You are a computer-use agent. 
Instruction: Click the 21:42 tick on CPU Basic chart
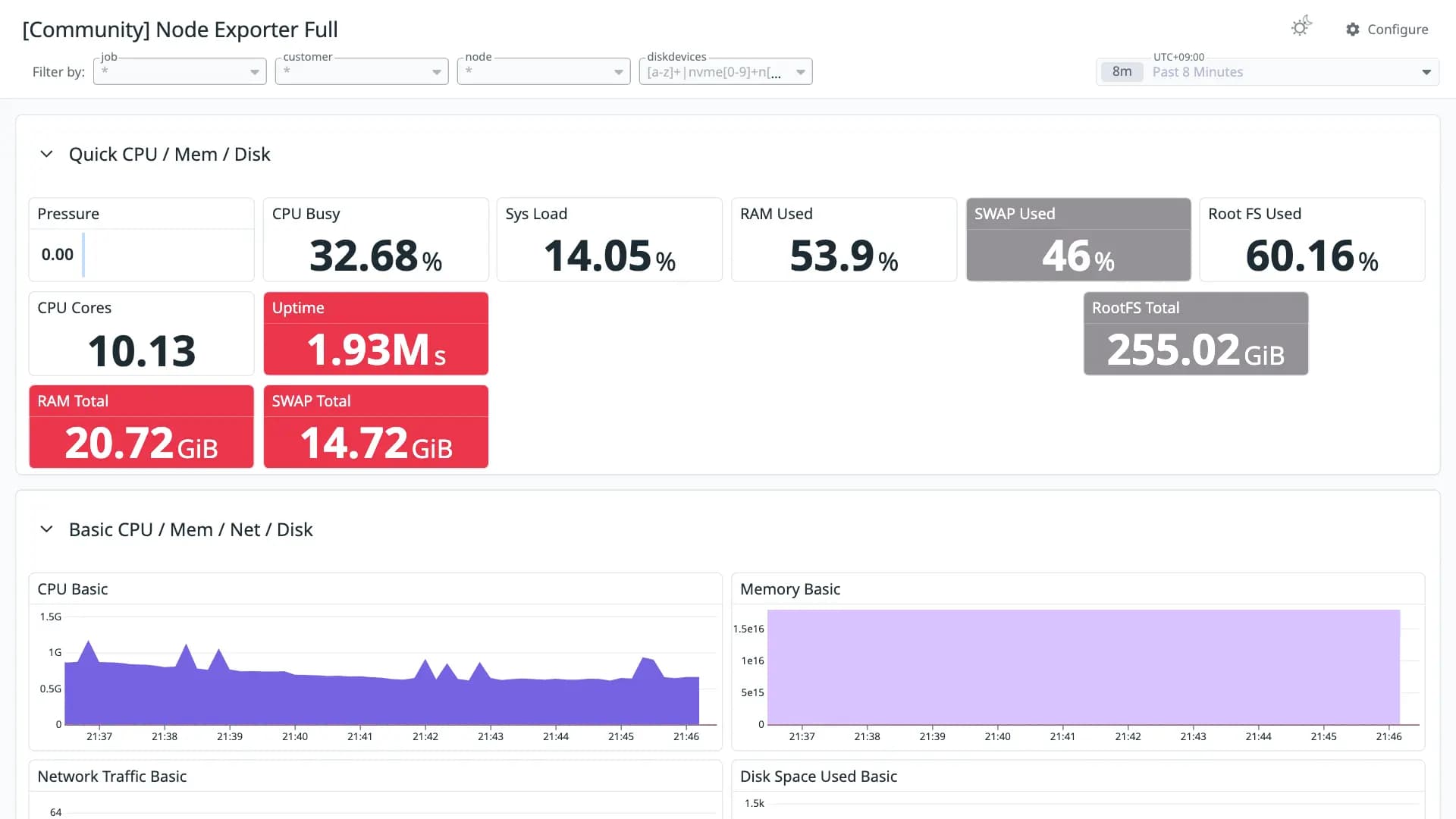point(425,736)
